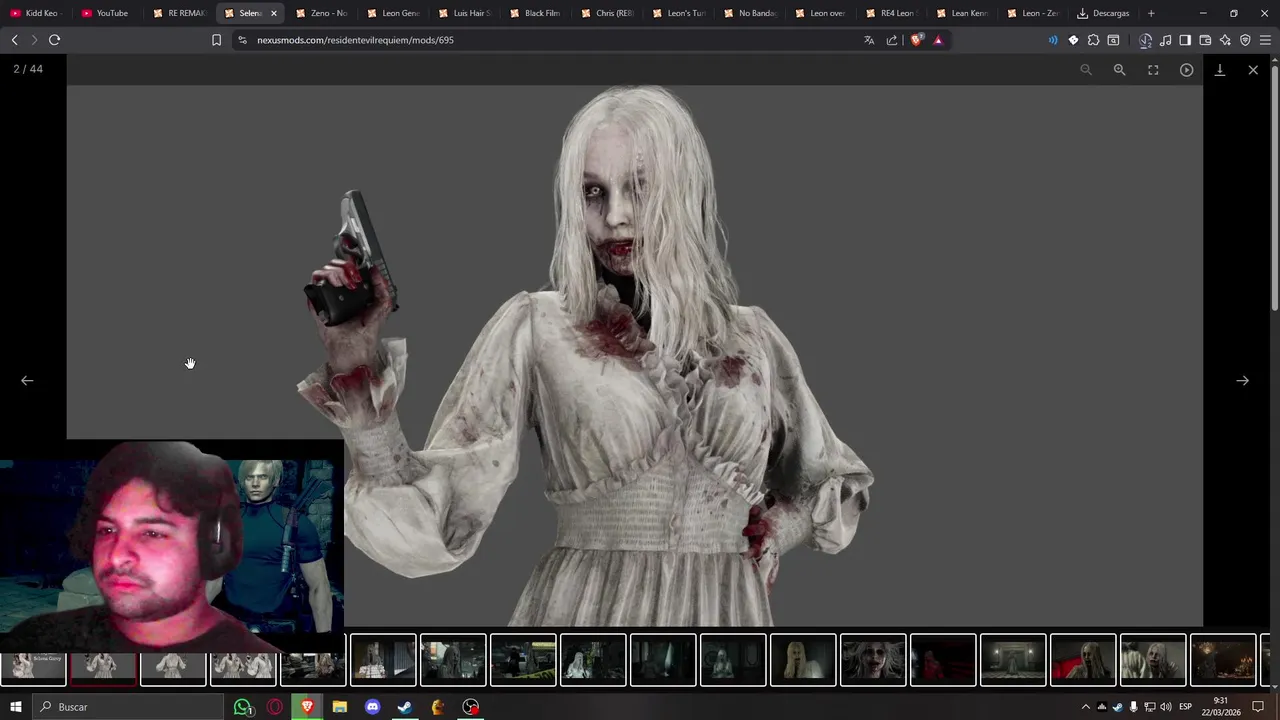Open Leo AI sparkle icon
This screenshot has height=720, width=1280.
(1225, 40)
